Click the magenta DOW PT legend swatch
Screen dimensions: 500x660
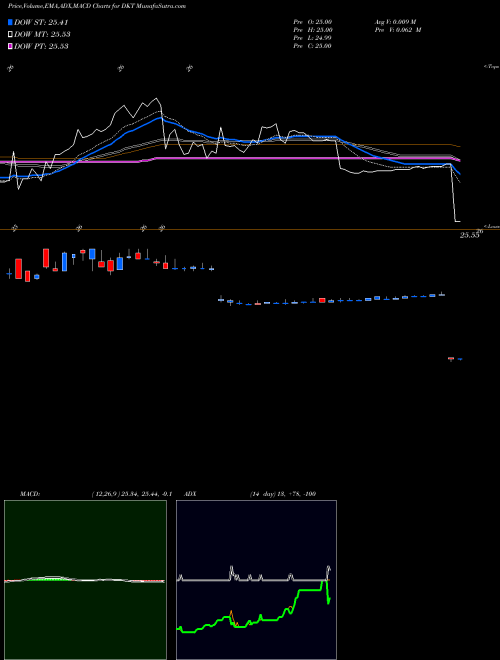coord(10,46)
